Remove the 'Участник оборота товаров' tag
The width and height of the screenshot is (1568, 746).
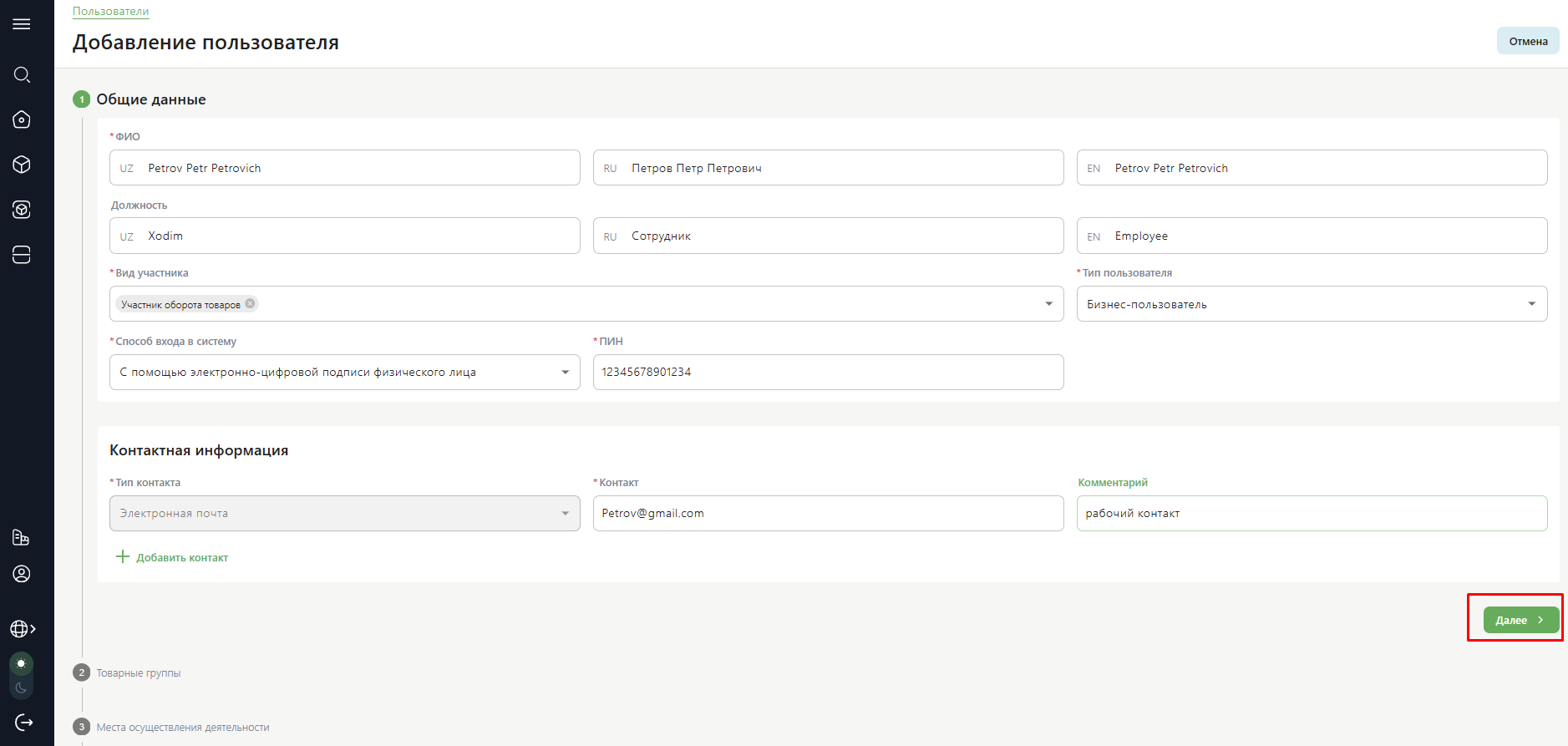(x=250, y=304)
